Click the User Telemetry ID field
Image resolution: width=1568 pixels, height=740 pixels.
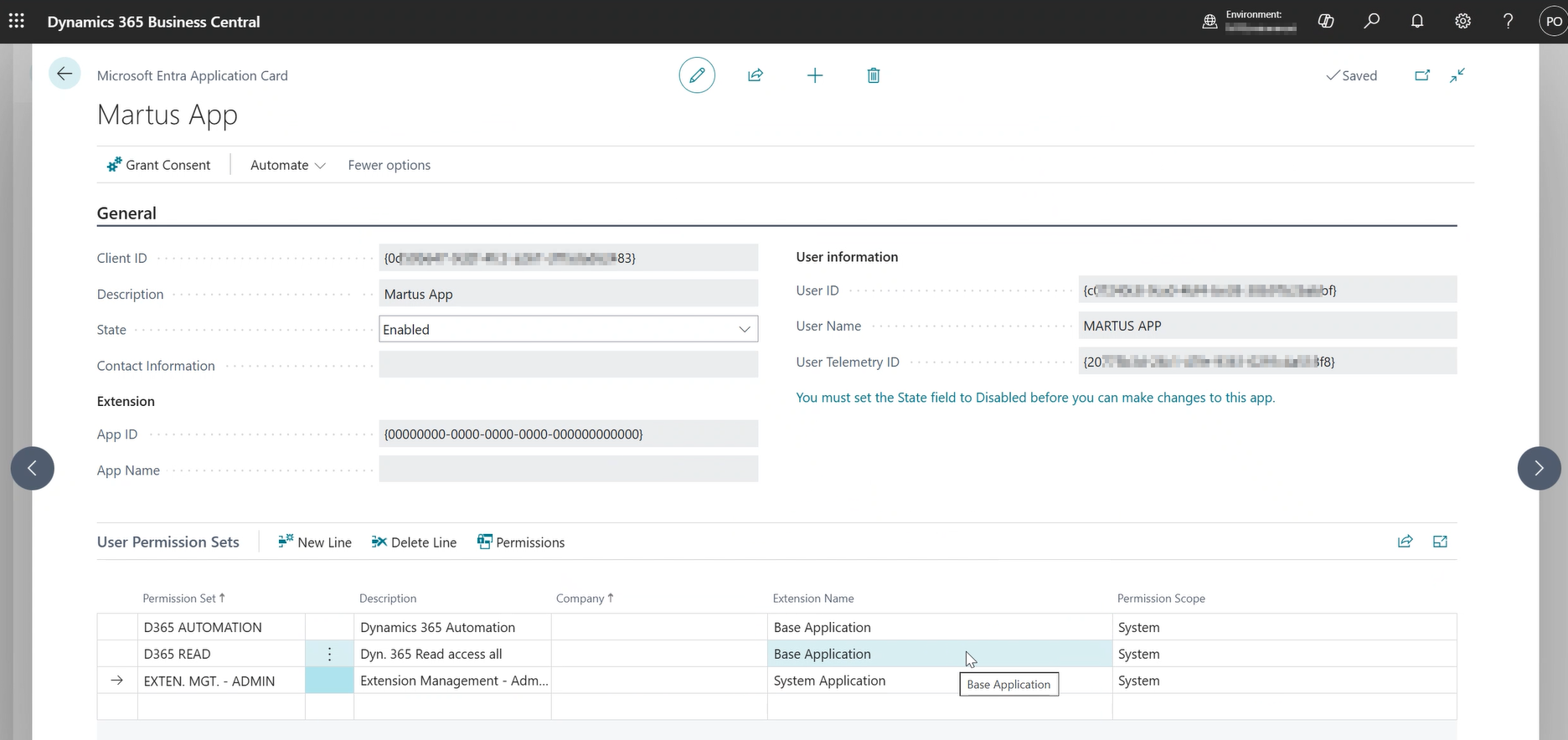pyautogui.click(x=1268, y=362)
